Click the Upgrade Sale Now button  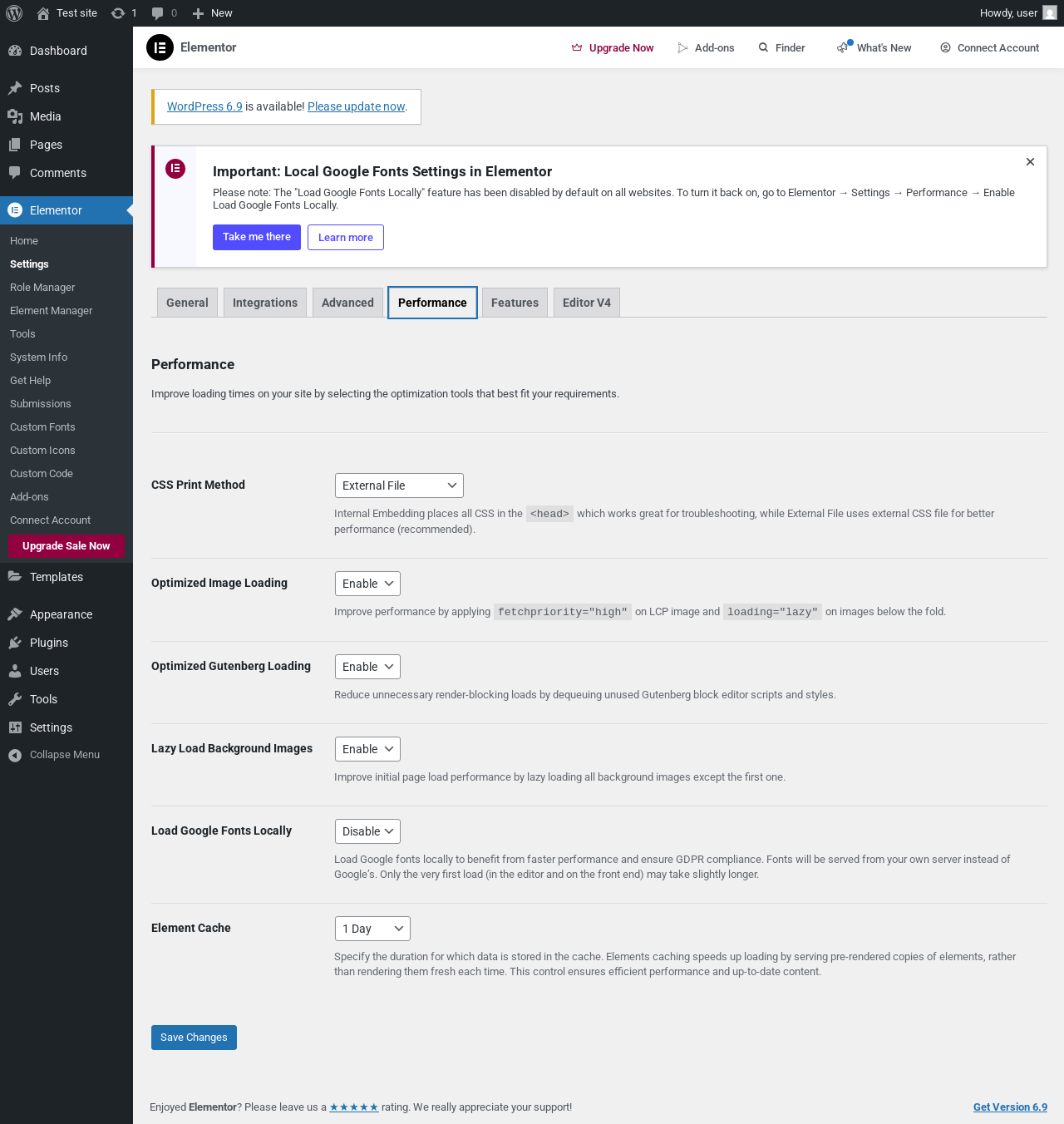click(66, 546)
